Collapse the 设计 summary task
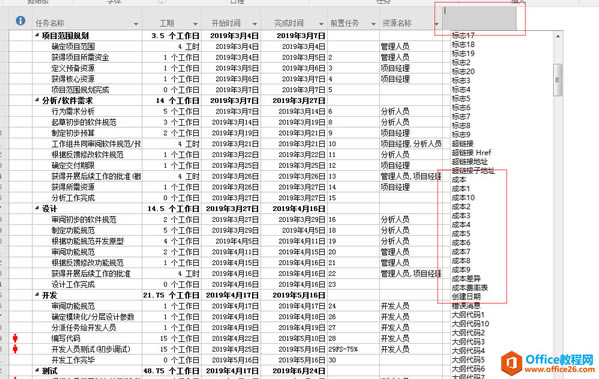 point(37,209)
